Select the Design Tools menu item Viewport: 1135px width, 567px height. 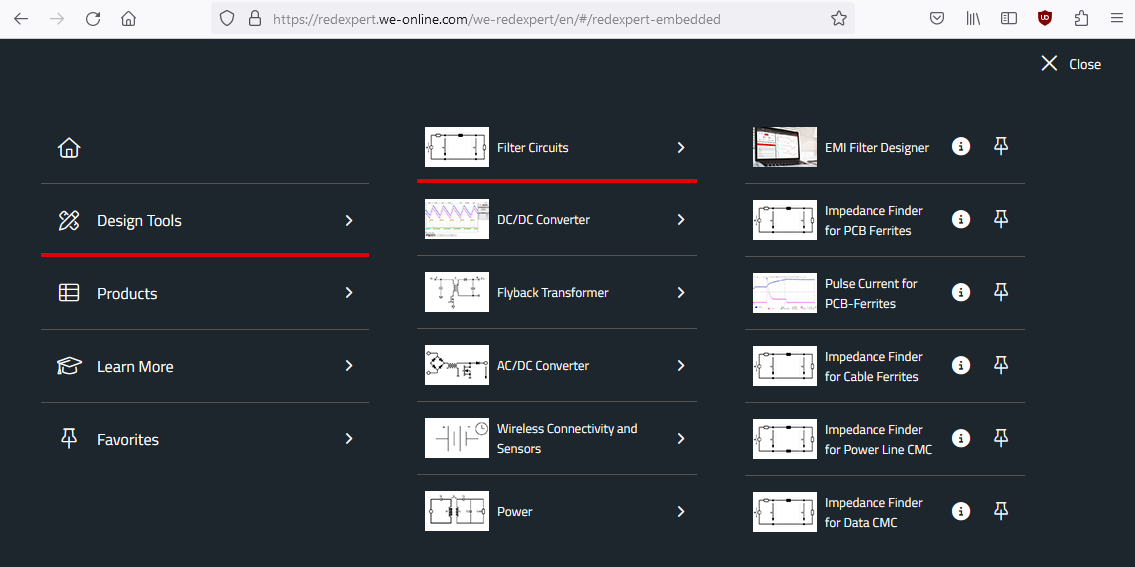(205, 220)
